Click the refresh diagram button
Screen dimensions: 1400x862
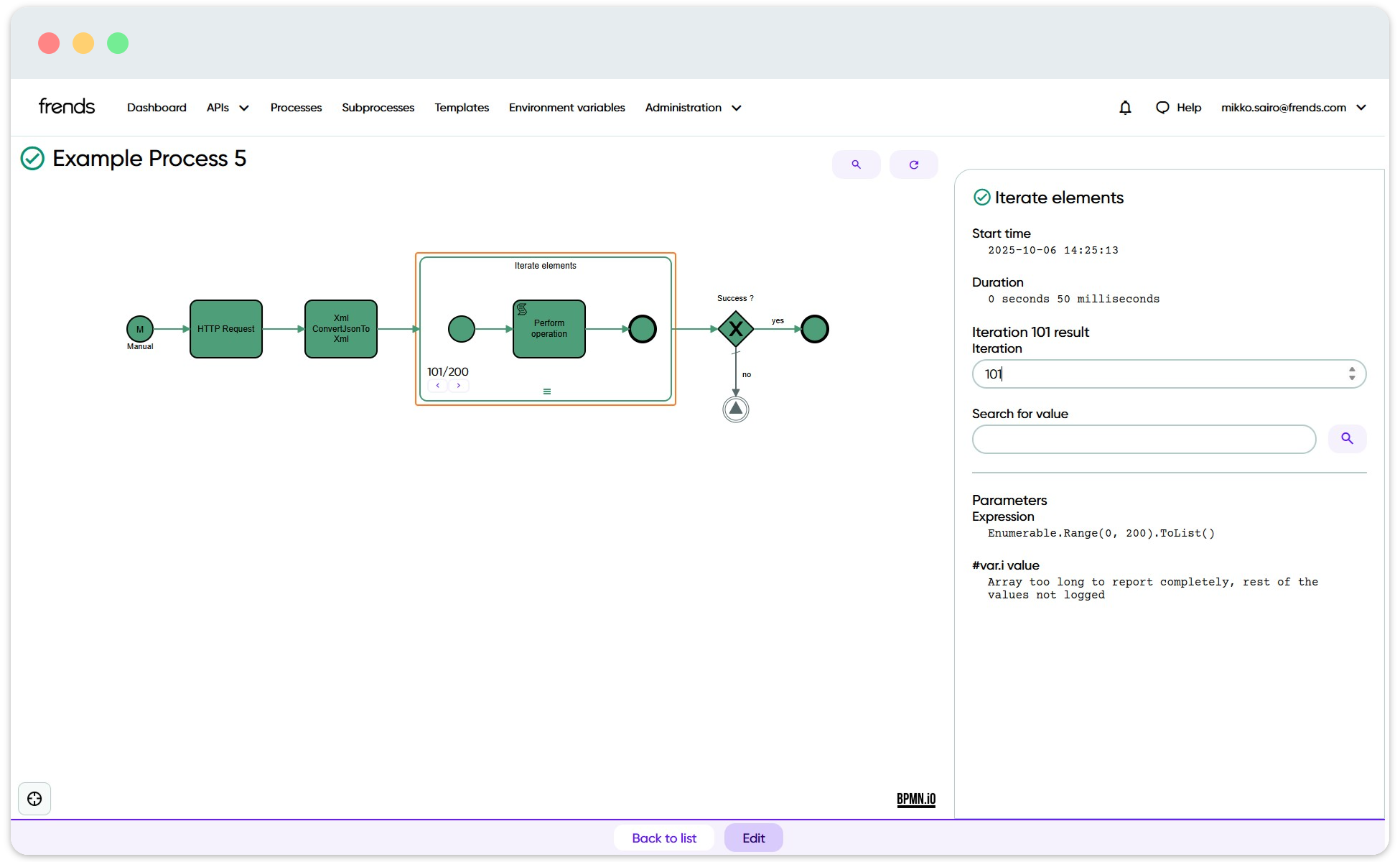(x=913, y=164)
